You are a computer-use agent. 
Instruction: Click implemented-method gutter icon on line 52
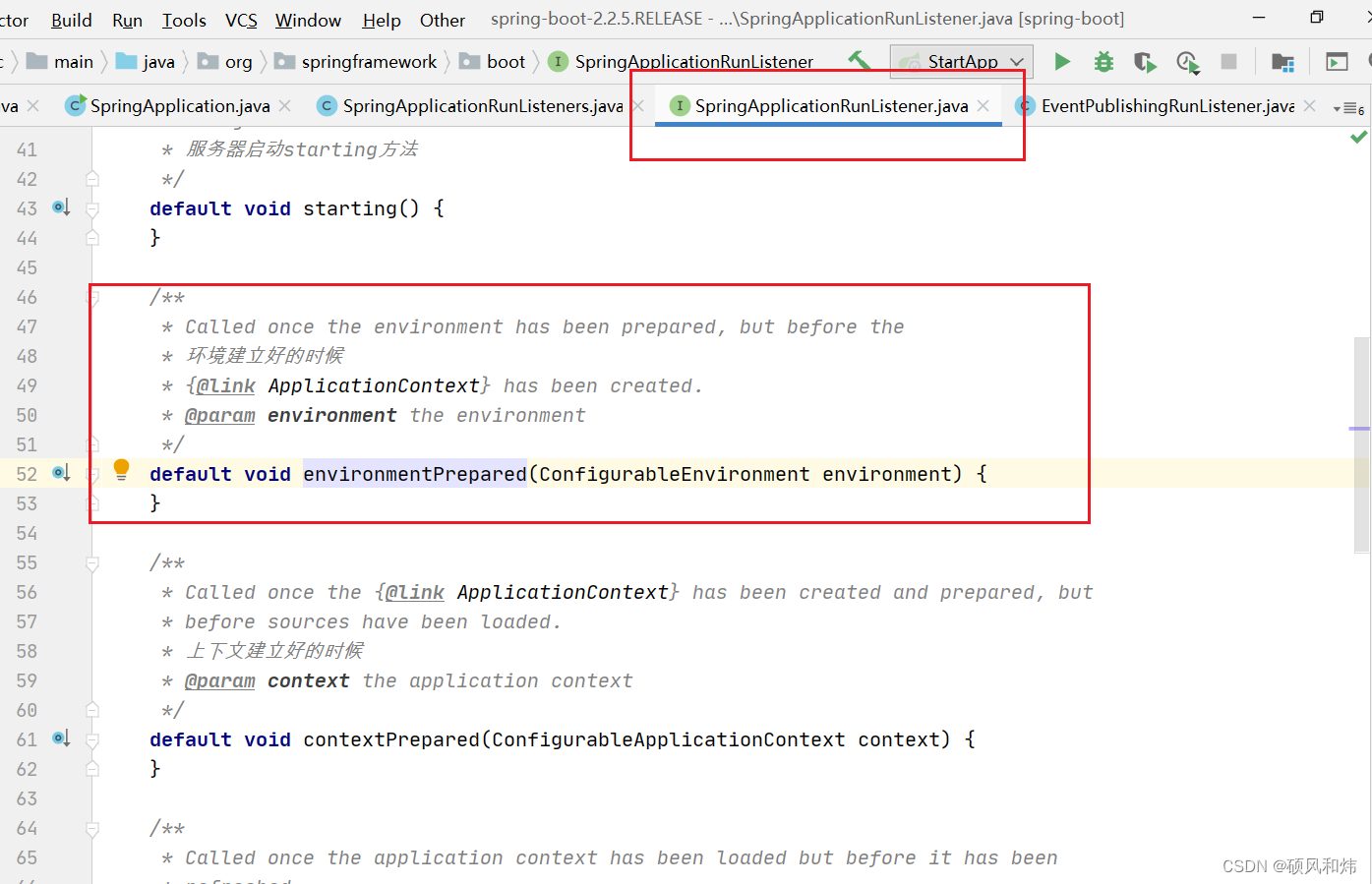61,473
